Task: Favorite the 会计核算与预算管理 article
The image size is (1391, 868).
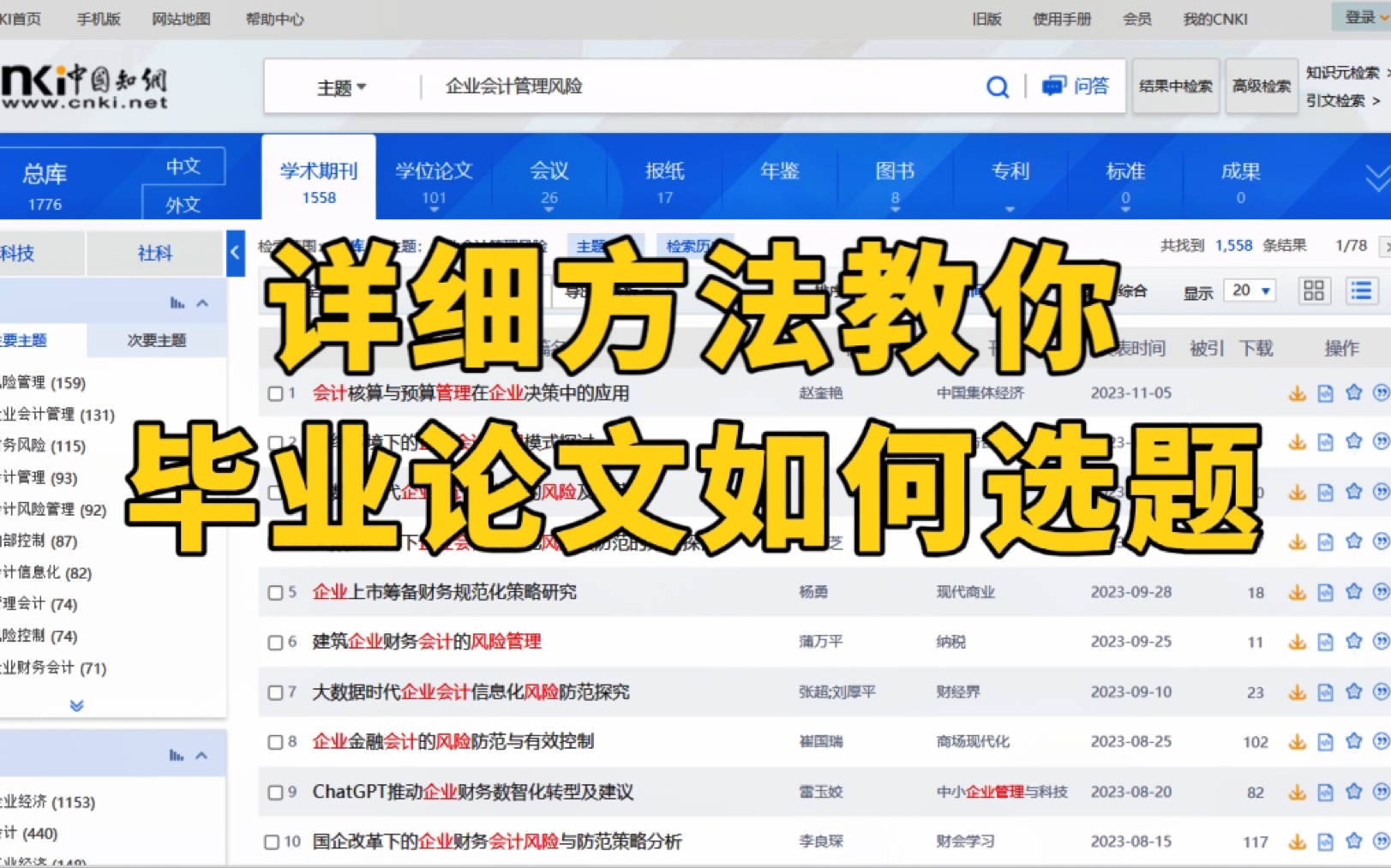Action: 1354,392
